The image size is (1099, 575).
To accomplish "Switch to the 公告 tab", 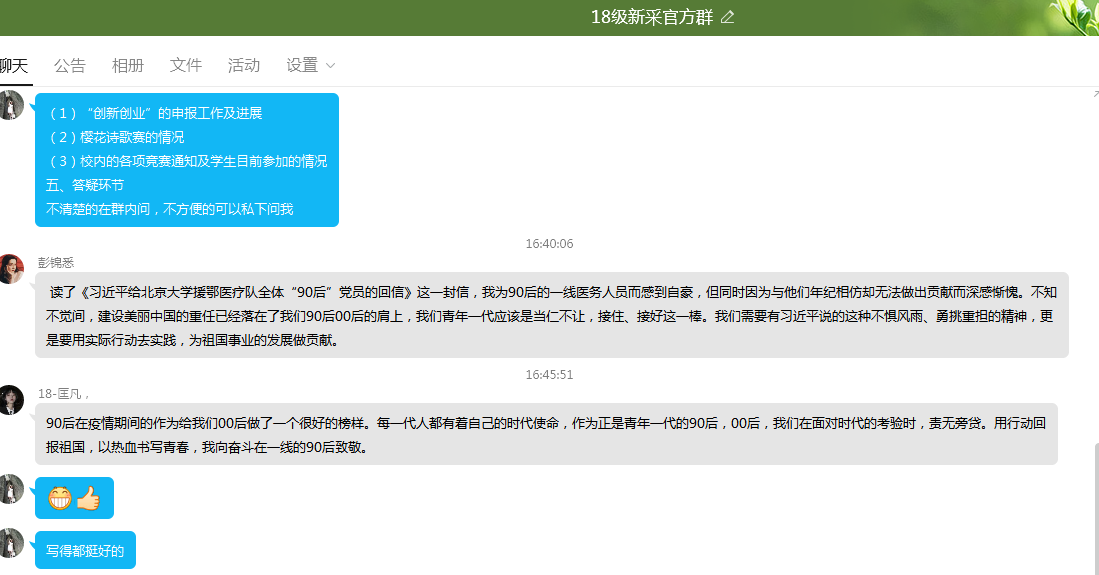I will pos(70,65).
